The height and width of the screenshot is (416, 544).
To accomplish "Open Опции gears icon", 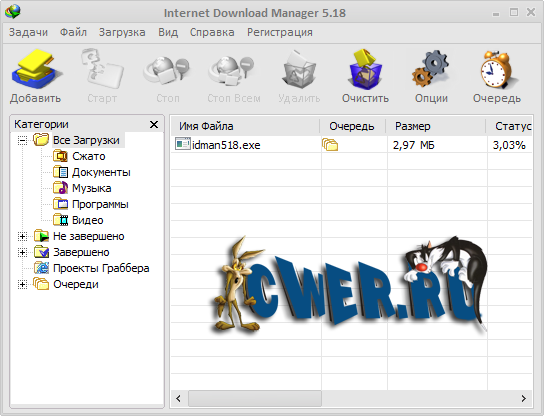I will [x=430, y=69].
